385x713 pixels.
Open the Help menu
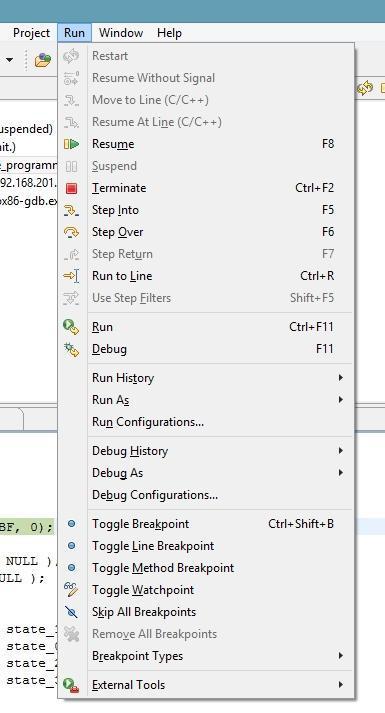(x=170, y=33)
